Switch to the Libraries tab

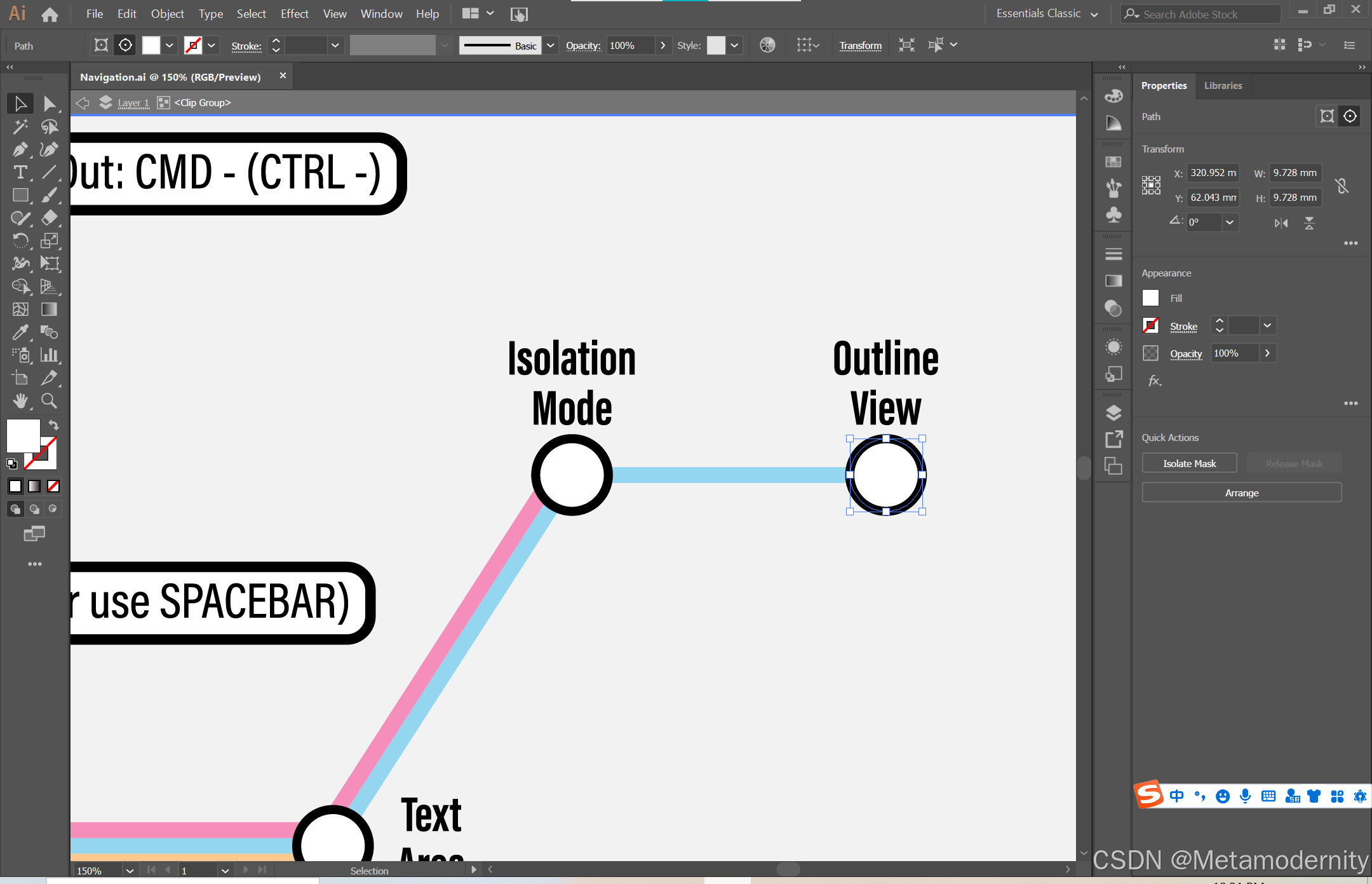[x=1223, y=86]
